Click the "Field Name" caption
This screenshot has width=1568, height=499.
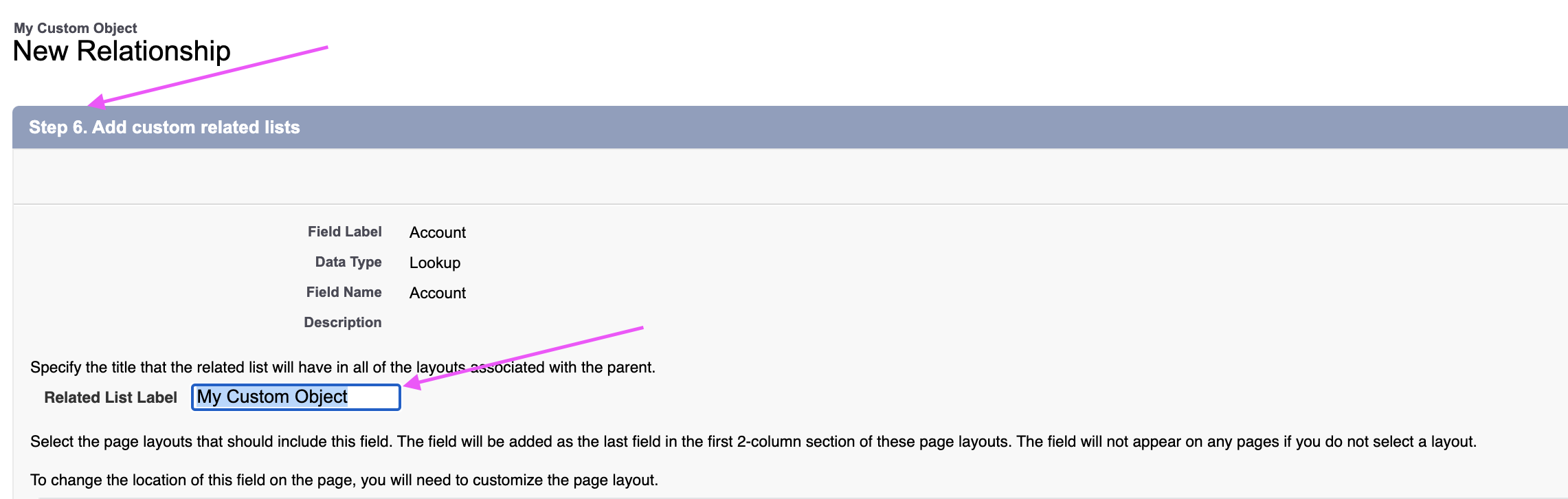pos(344,292)
